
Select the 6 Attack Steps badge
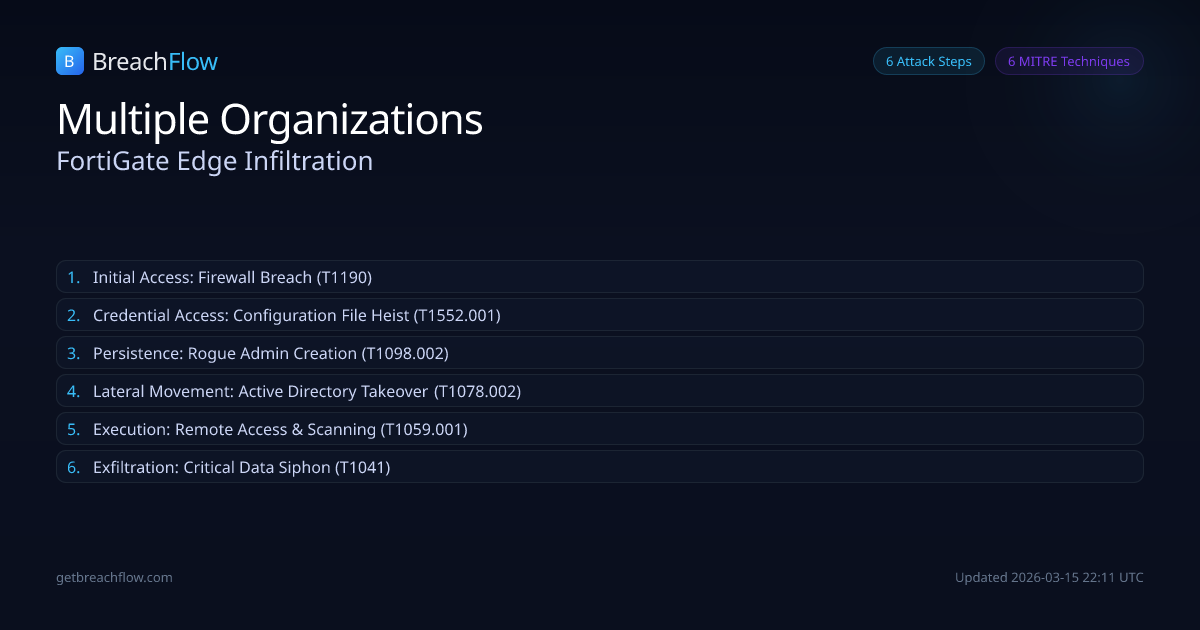[x=928, y=61]
